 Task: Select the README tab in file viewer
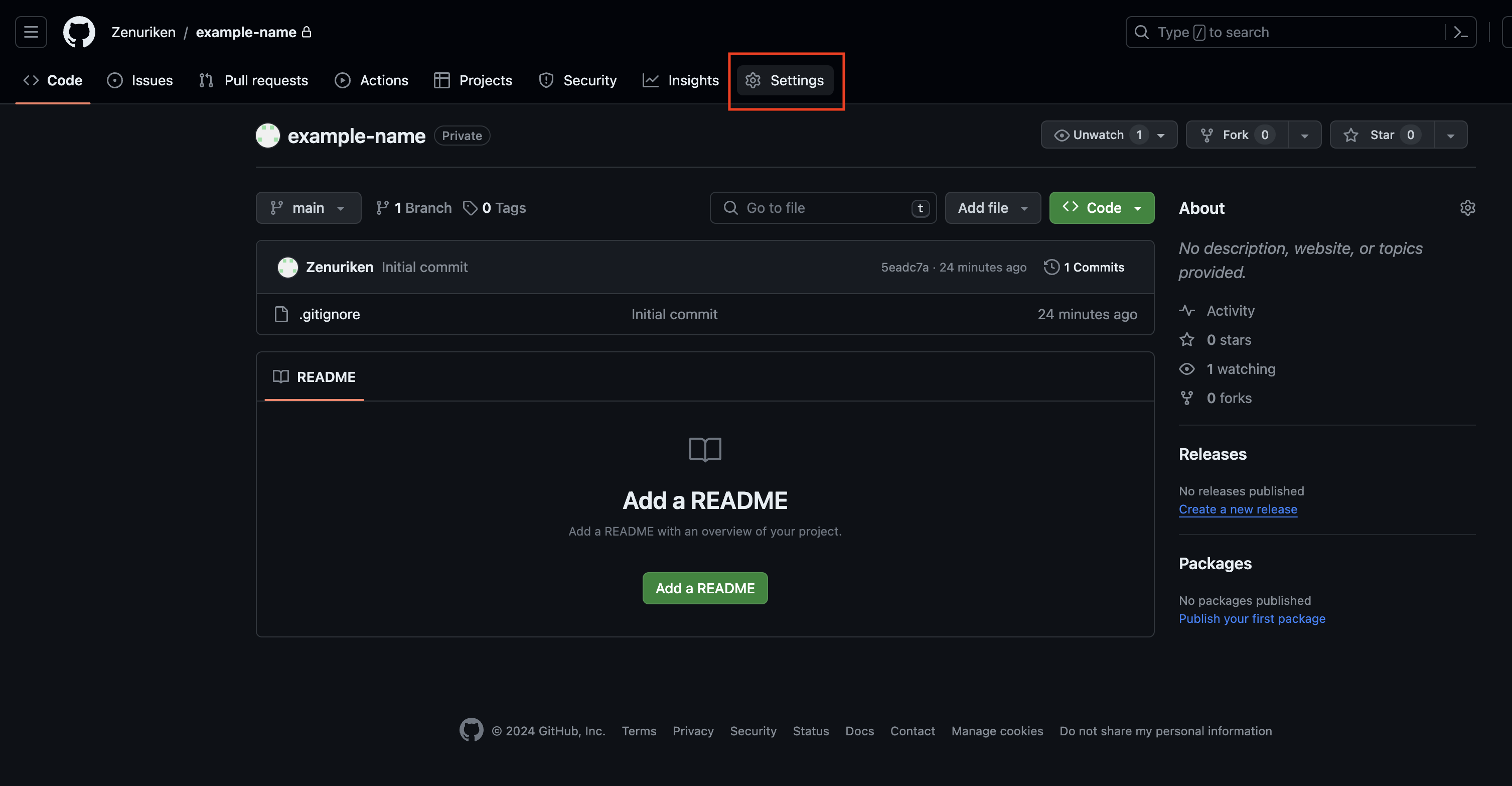[x=314, y=377]
